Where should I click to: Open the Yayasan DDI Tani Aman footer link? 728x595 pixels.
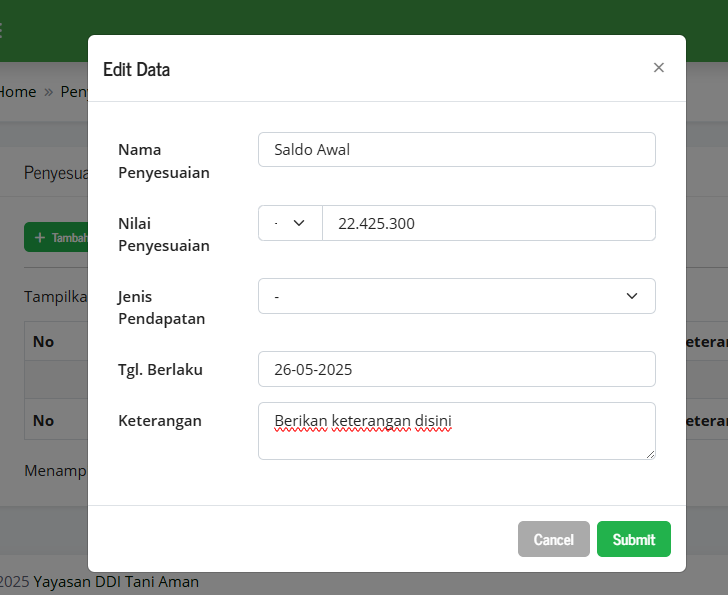point(116,582)
